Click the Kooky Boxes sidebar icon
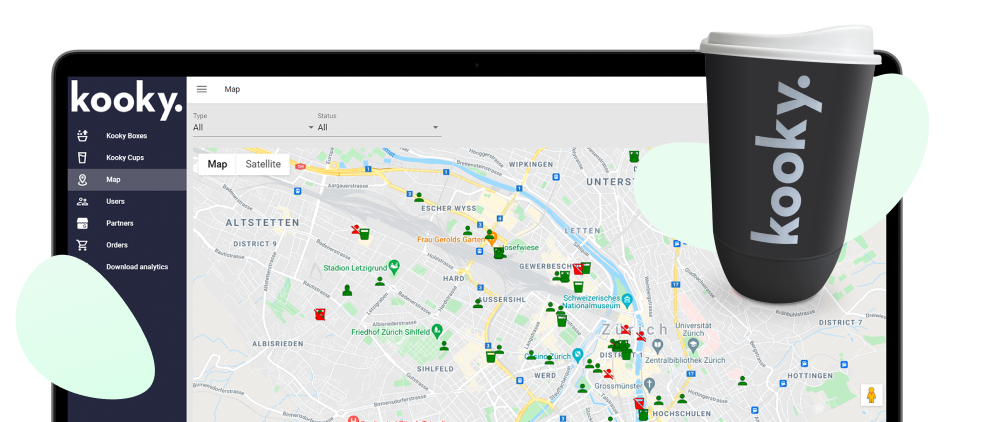The width and height of the screenshot is (983, 422). (x=82, y=135)
